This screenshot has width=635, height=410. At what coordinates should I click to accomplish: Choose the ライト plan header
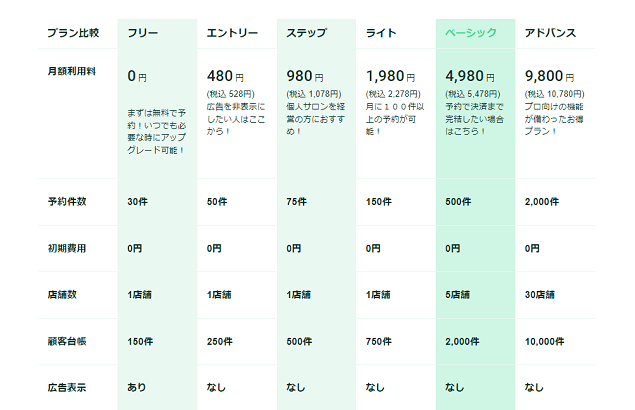click(x=381, y=33)
